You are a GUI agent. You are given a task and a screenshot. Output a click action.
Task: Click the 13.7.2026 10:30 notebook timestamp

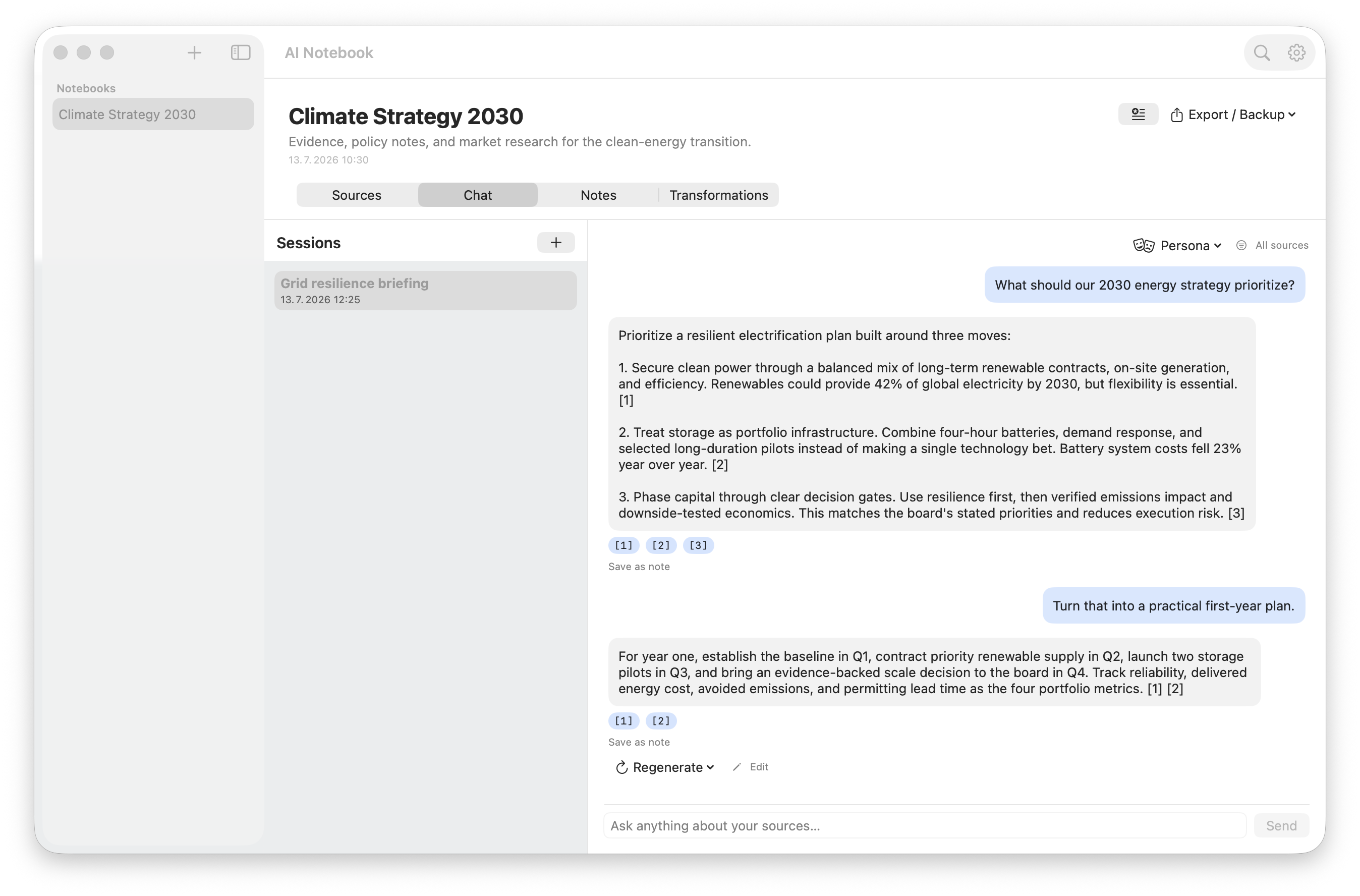(x=328, y=160)
